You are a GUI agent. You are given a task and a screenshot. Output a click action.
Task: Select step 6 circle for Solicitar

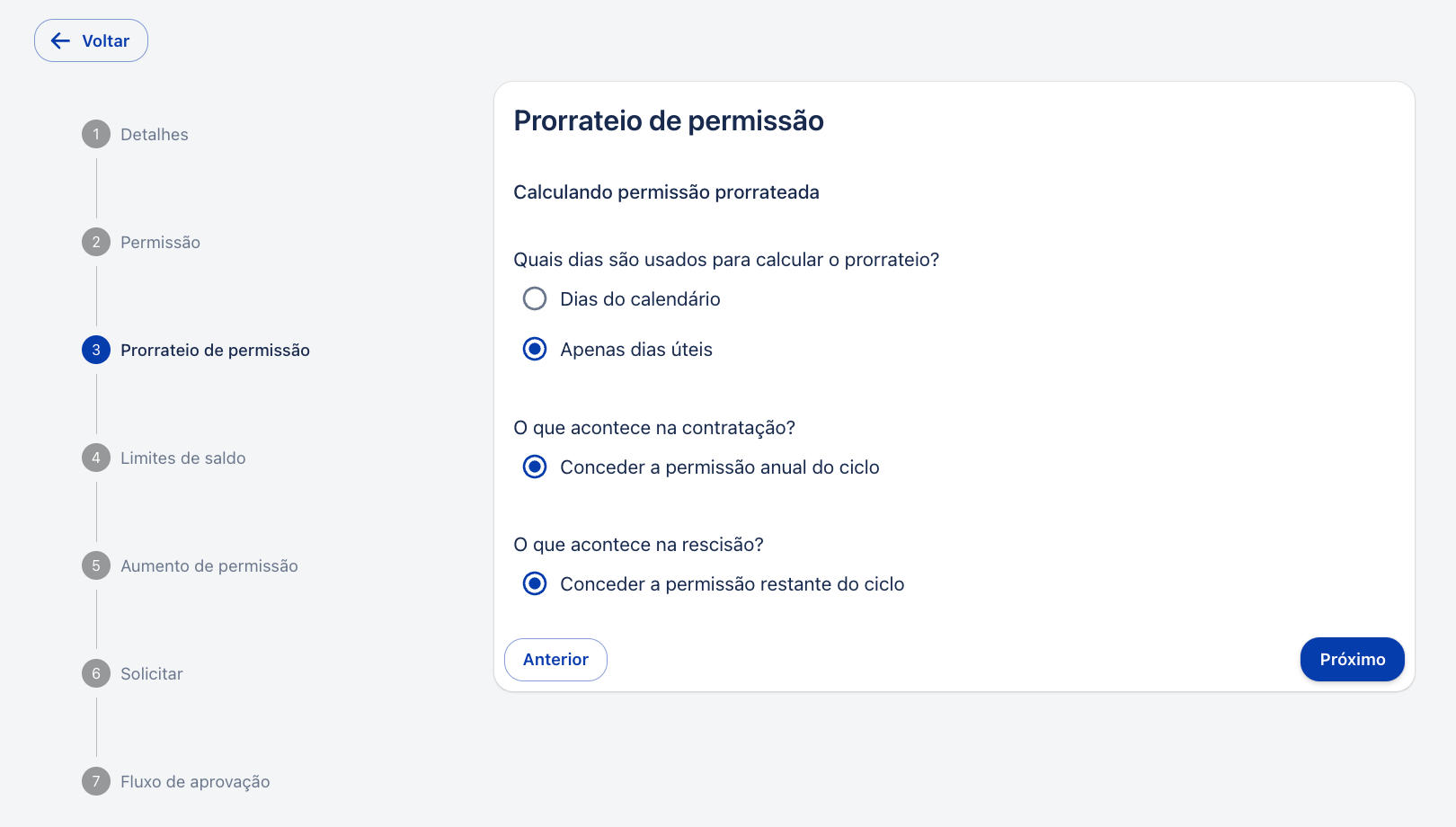96,673
